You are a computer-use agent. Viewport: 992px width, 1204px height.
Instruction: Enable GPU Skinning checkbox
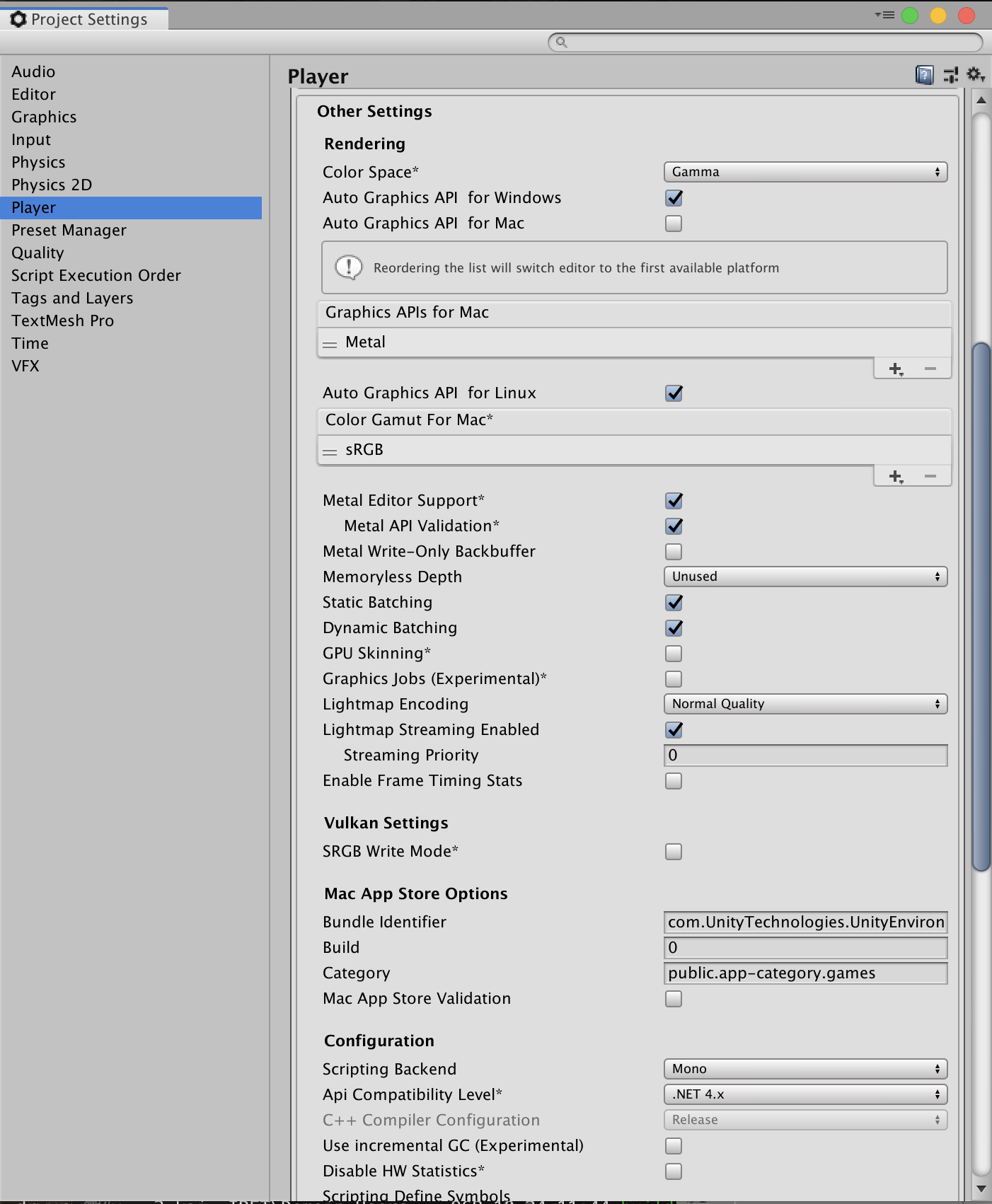point(674,654)
